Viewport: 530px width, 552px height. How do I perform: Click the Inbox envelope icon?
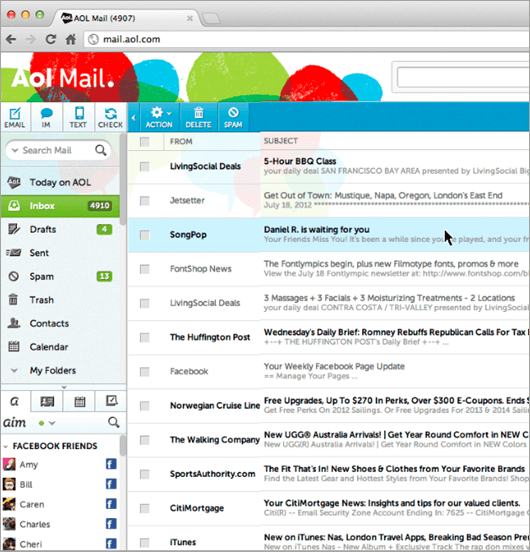(14, 206)
